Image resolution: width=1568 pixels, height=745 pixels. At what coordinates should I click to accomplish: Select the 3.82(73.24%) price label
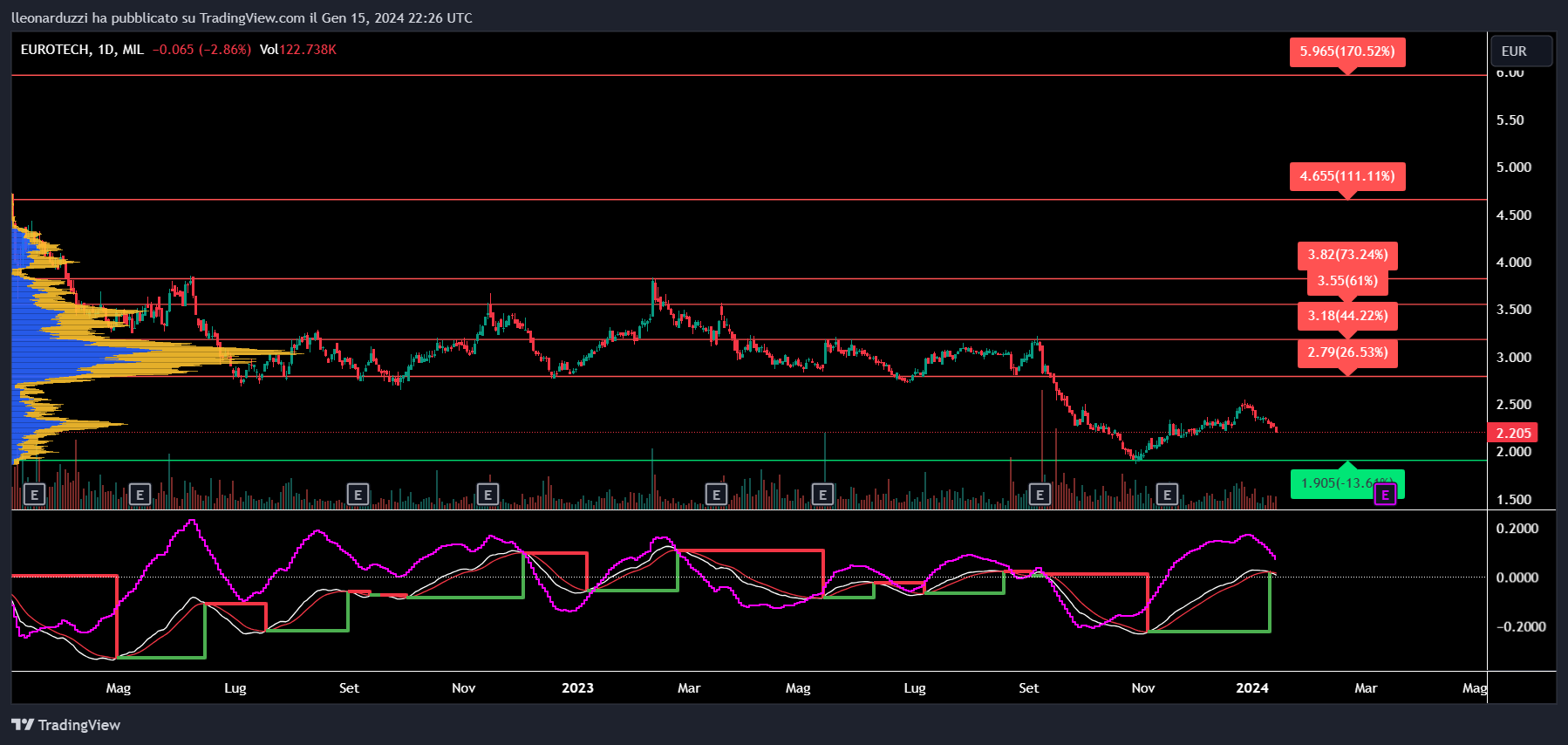coord(1347,255)
